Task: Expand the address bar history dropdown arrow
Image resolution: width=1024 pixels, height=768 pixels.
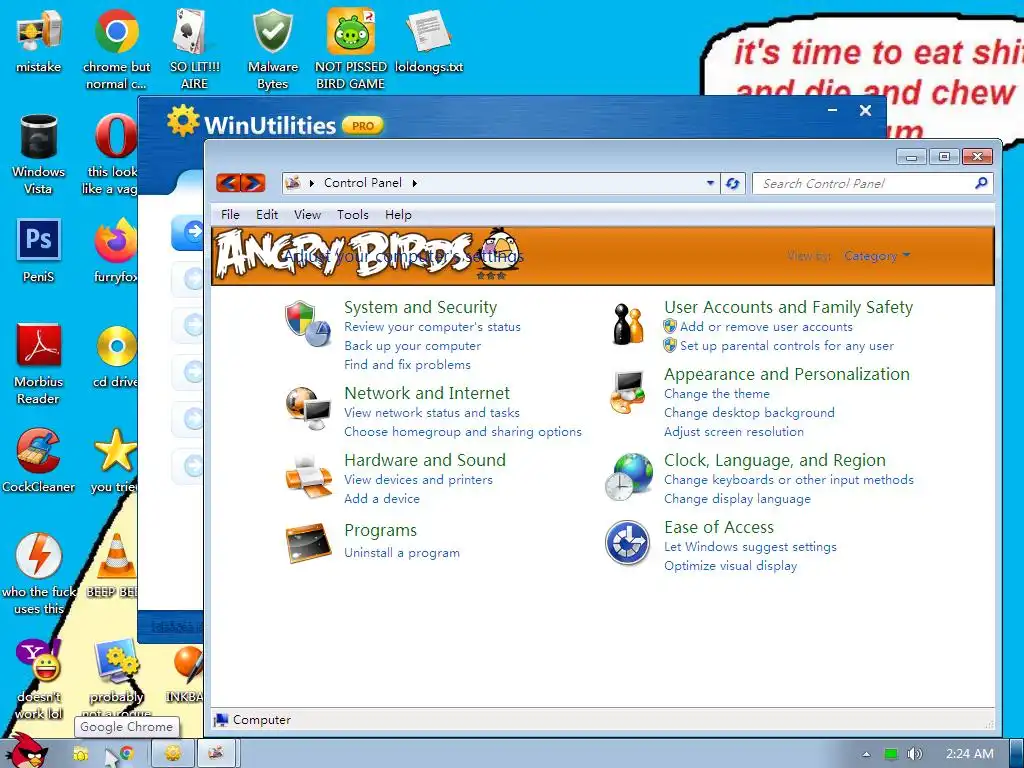Action: 711,184
